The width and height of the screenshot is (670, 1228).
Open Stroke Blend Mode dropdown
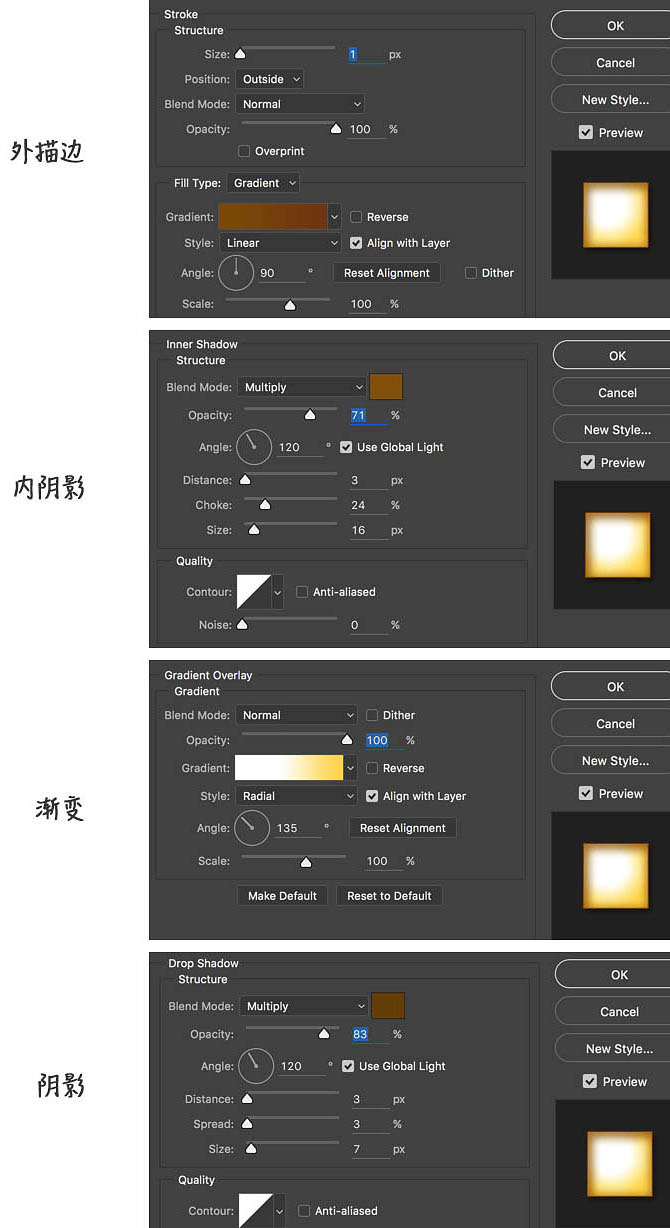point(301,104)
